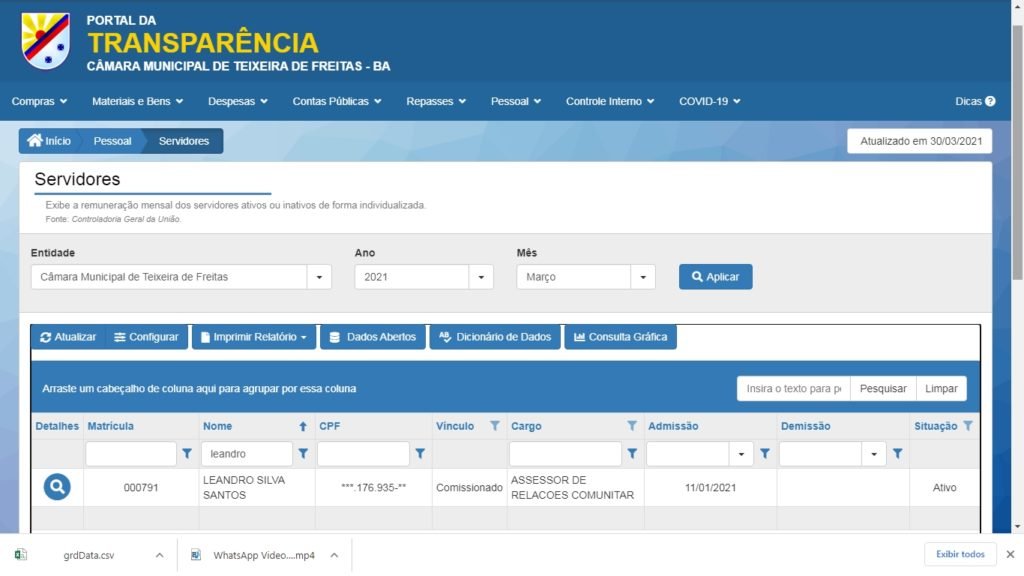Open the Mês dropdown showing Março
Image resolution: width=1024 pixels, height=576 pixels.
642,277
